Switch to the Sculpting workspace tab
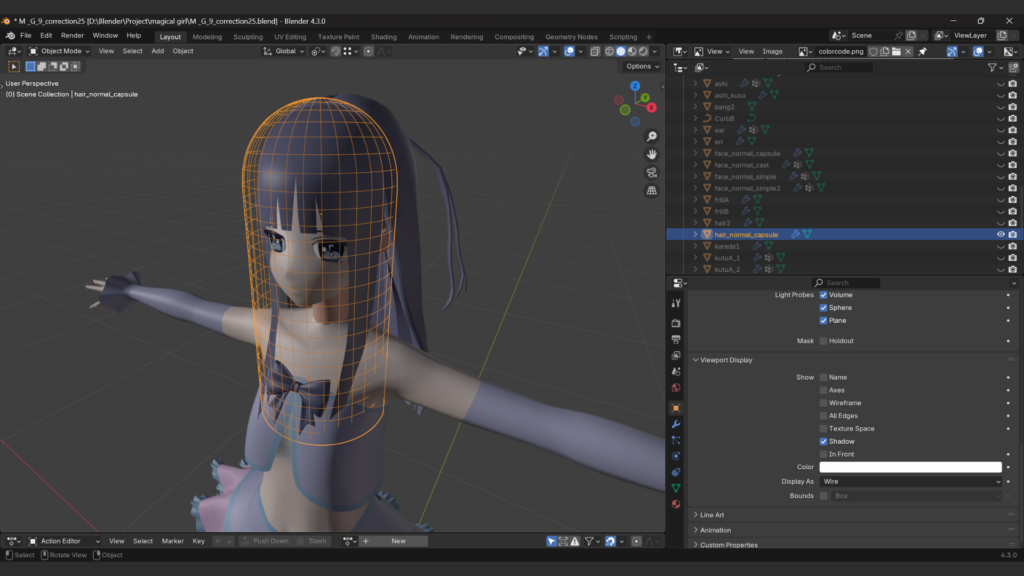The height and width of the screenshot is (576, 1024). point(247,37)
